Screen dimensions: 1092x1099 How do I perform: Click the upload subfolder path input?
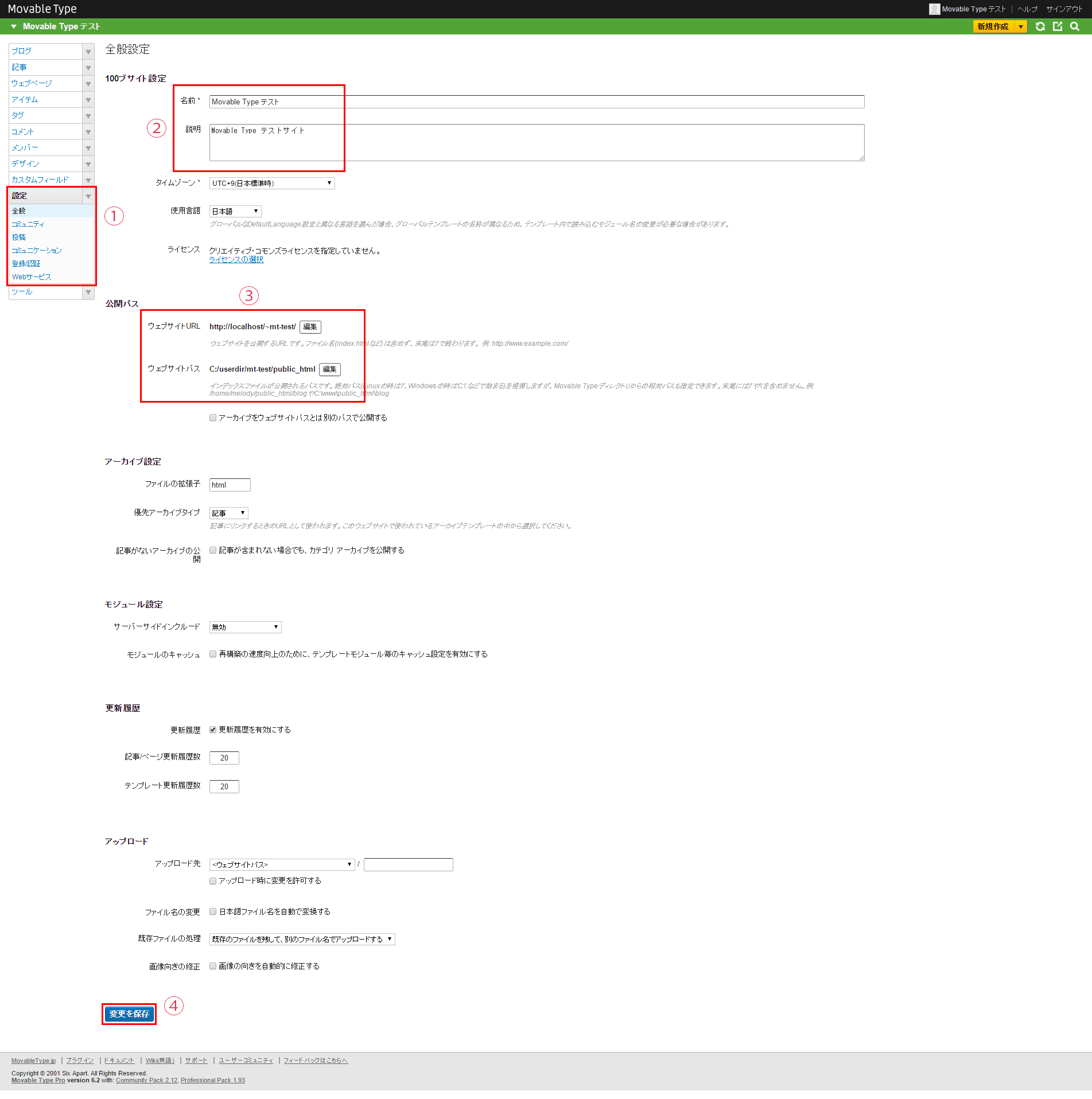pos(408,864)
